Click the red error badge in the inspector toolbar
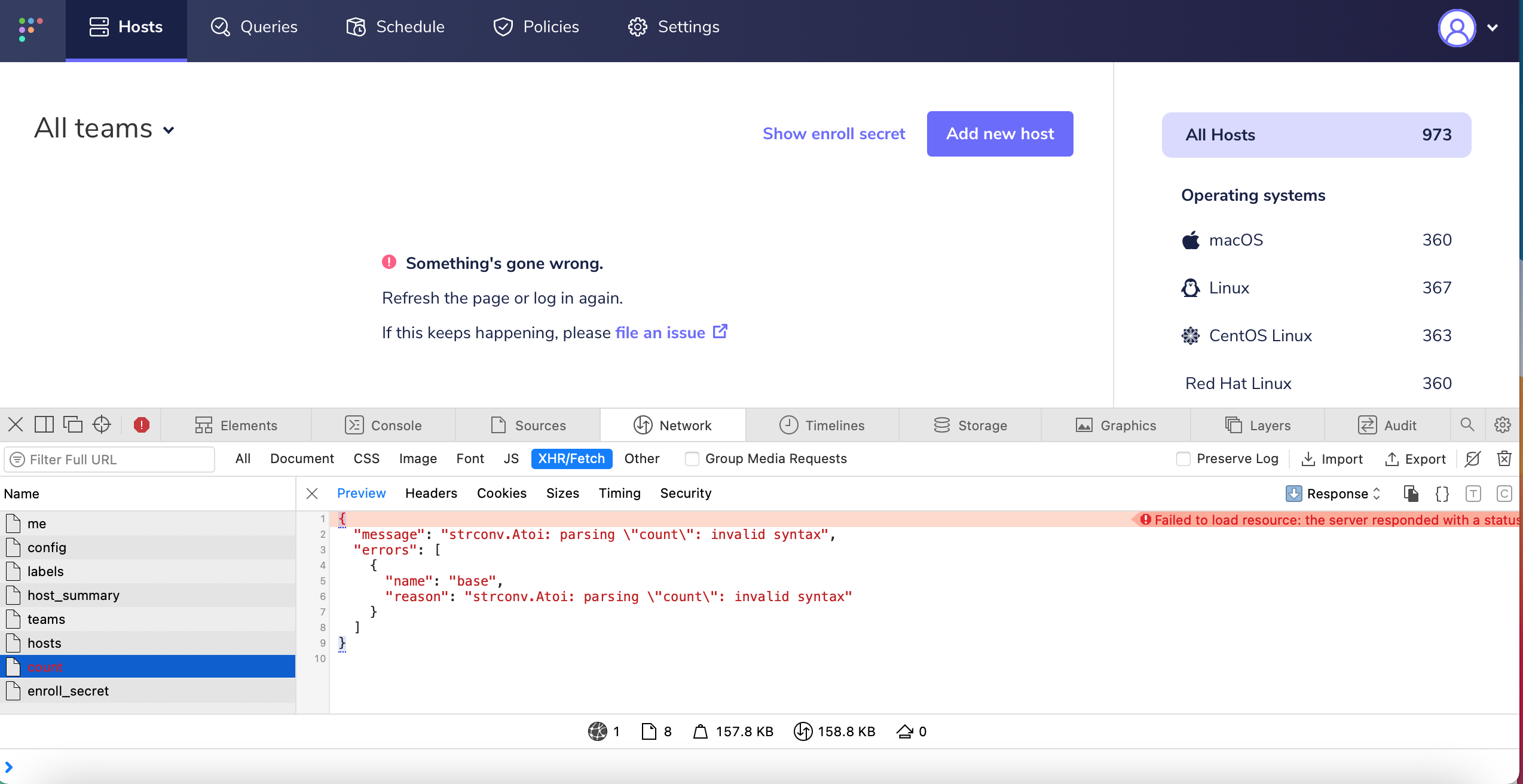This screenshot has width=1523, height=784. (x=141, y=424)
